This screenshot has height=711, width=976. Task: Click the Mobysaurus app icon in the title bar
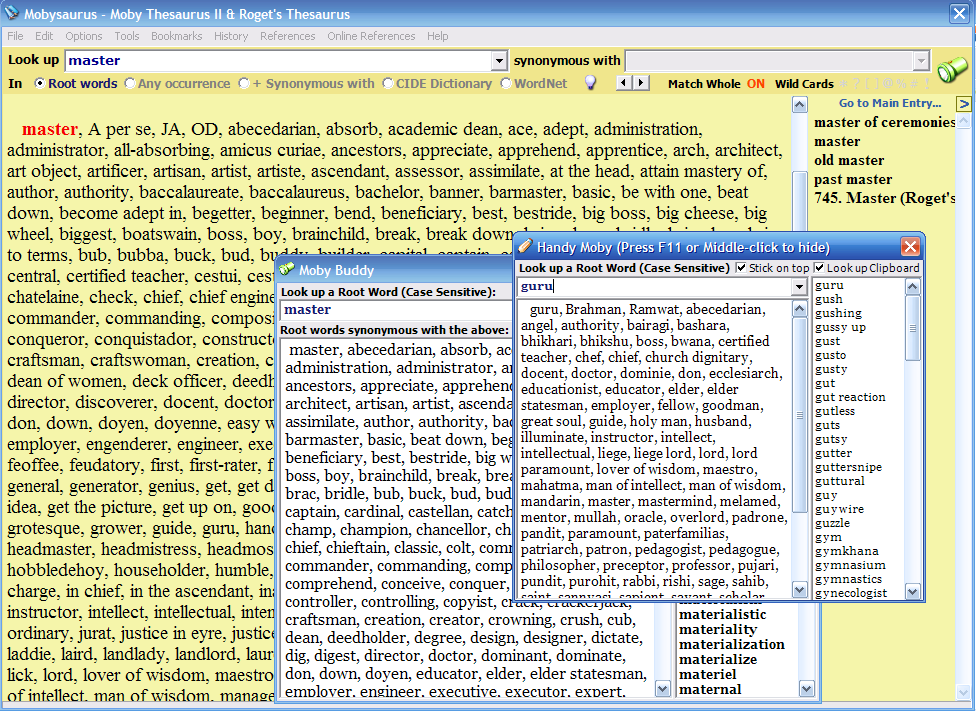point(12,13)
